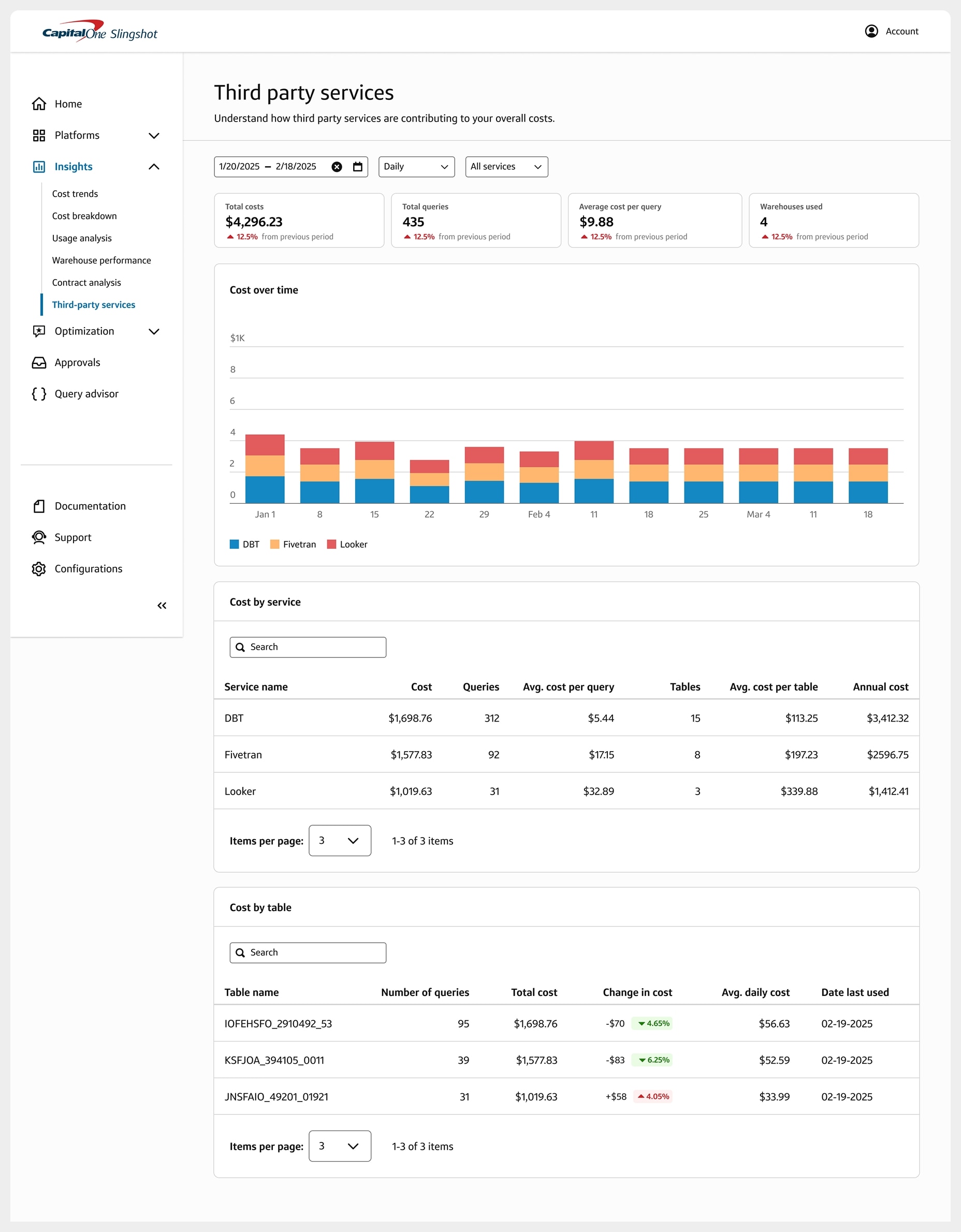
Task: Click the Cost by table search field
Action: point(307,952)
